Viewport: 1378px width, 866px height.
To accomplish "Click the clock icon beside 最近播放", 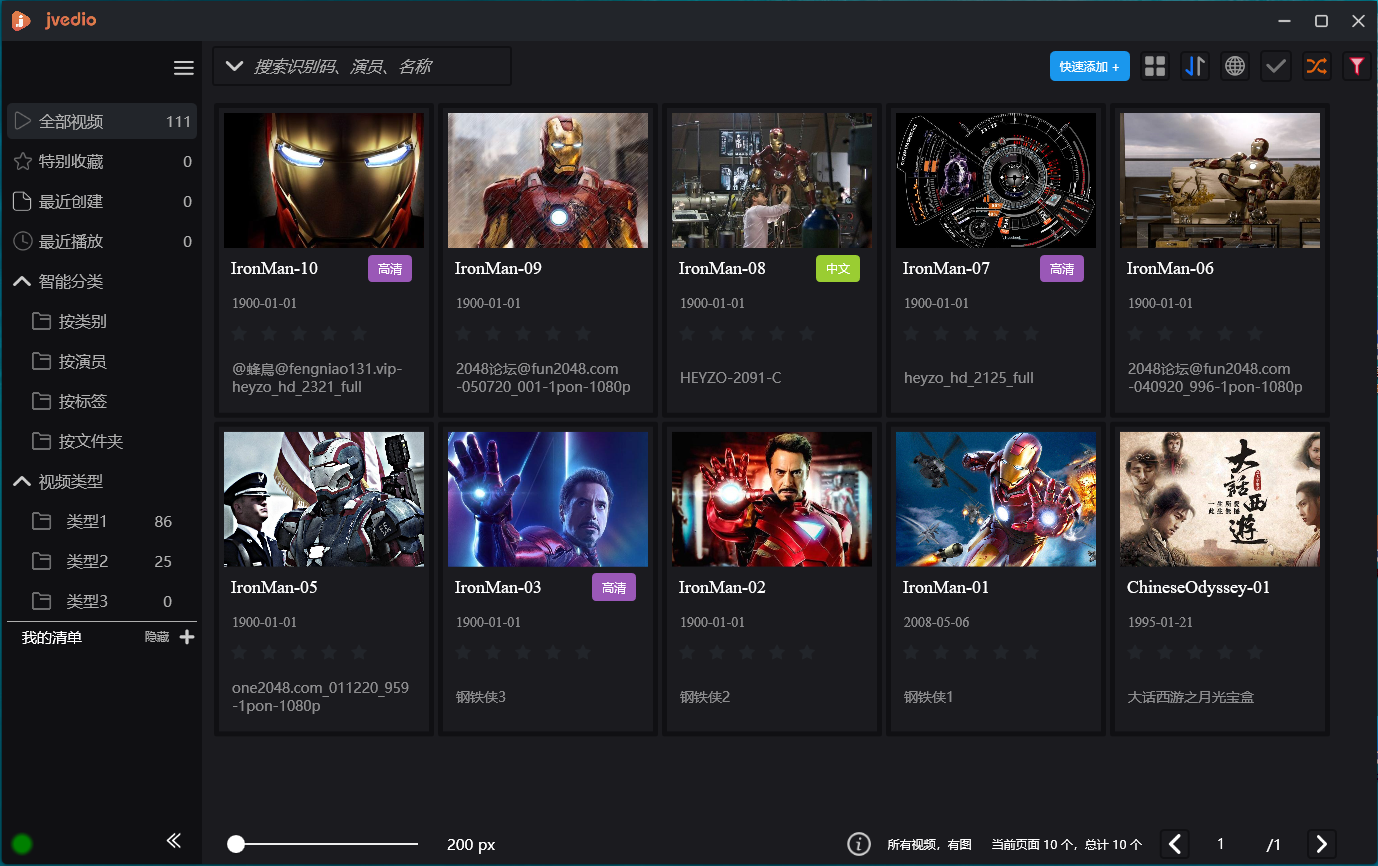I will [22, 241].
